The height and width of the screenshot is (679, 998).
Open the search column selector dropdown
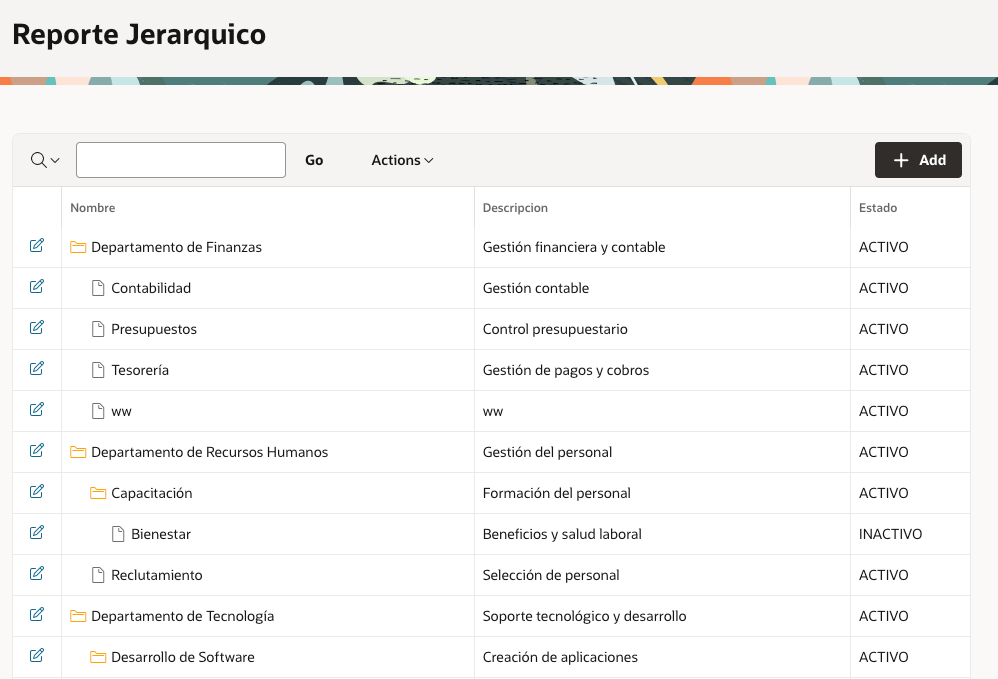[45, 160]
